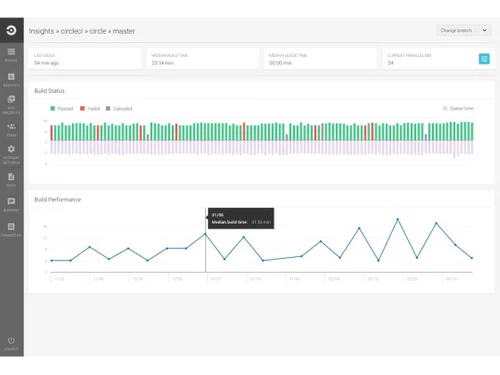Click the Current Parallelism card label

point(409,55)
